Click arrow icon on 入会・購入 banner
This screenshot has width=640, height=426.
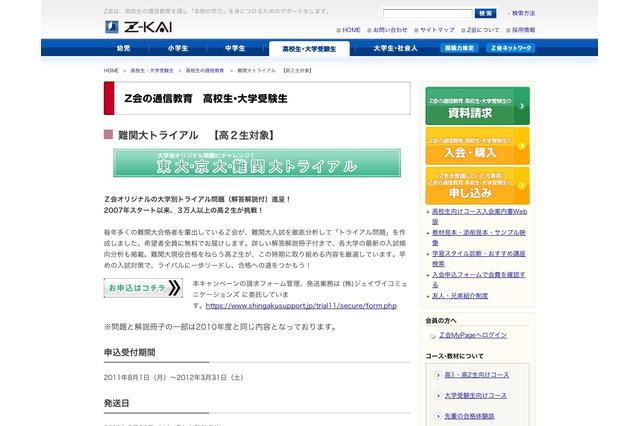click(x=521, y=146)
